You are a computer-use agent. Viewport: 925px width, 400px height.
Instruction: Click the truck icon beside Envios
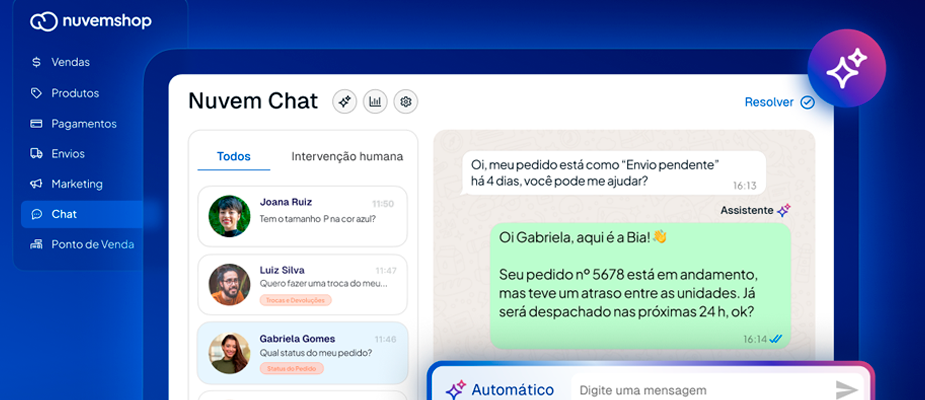coord(37,153)
